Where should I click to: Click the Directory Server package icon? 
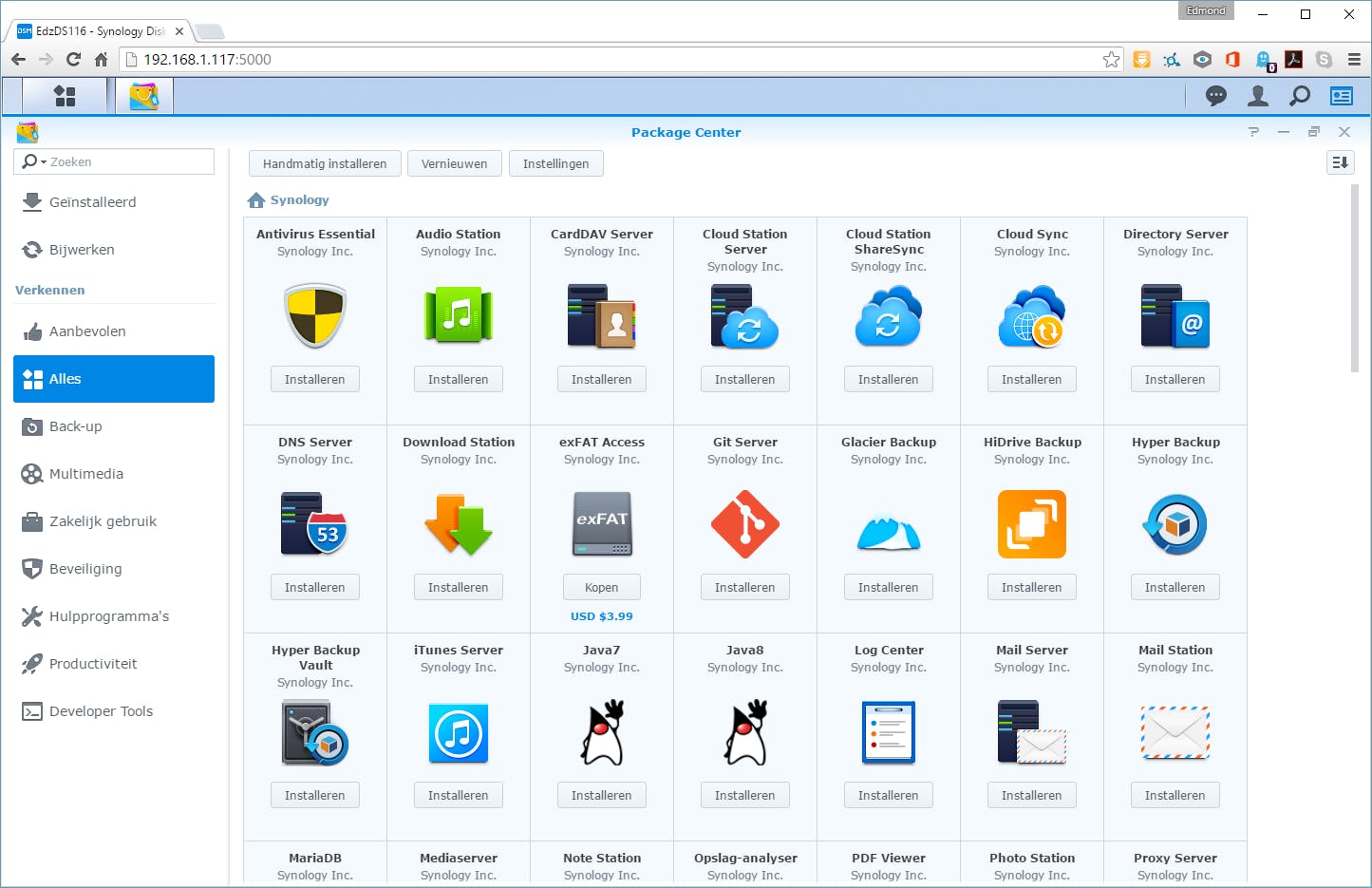pos(1175,316)
